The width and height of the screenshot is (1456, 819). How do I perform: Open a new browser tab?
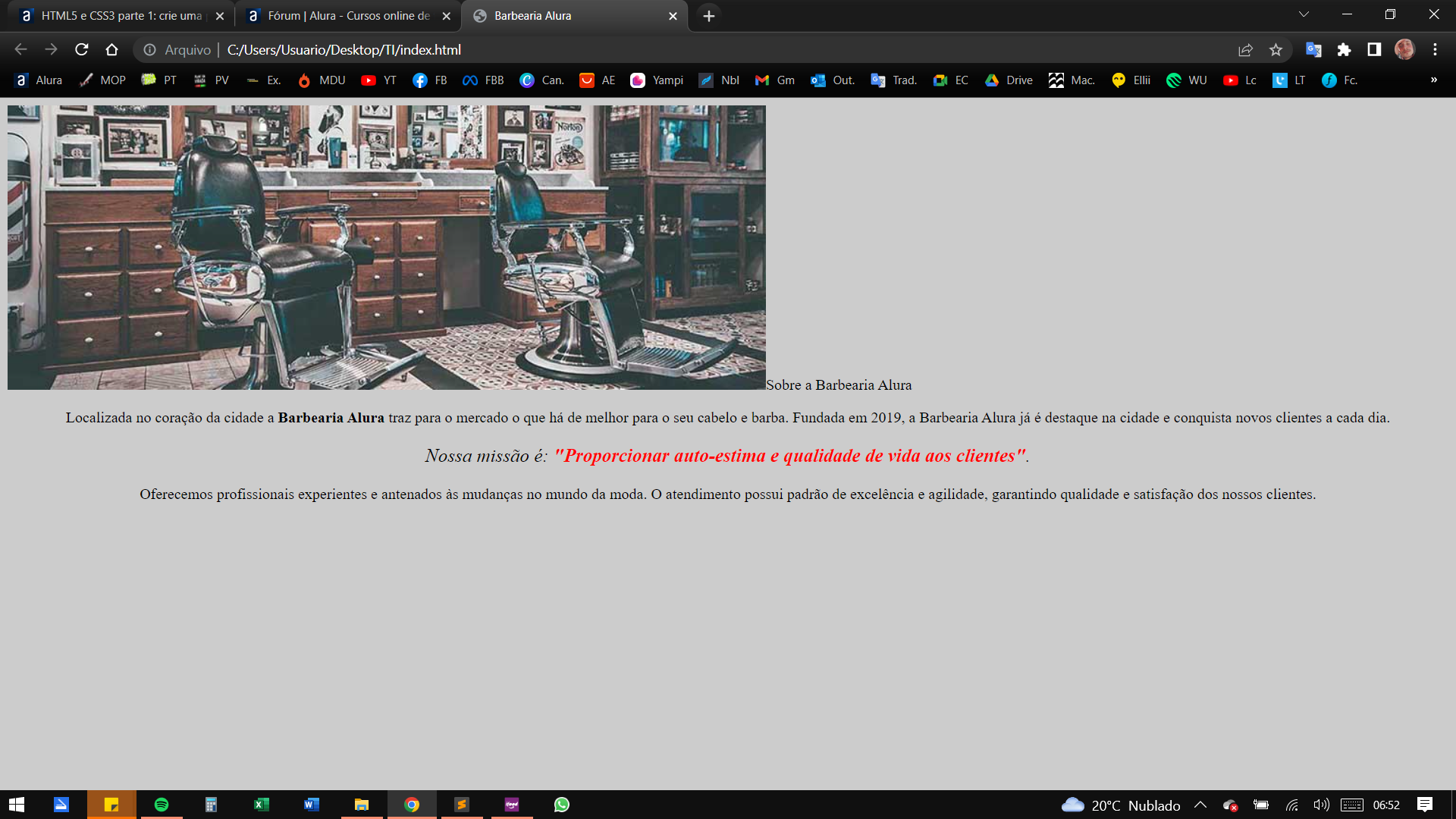pos(708,16)
